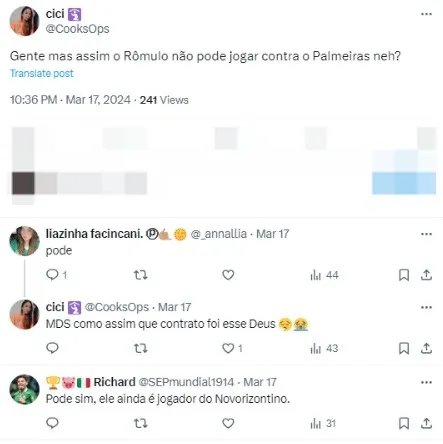The height and width of the screenshot is (444, 443).
Task: Open more menu on liazinha's reply
Action: pos(426,234)
